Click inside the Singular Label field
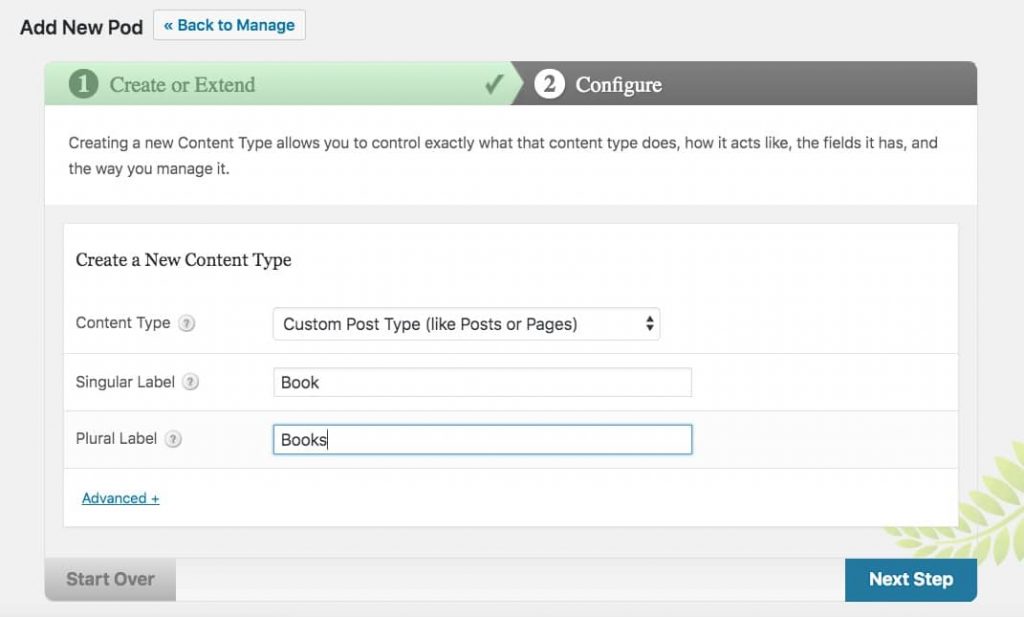This screenshot has width=1024, height=617. 482,381
